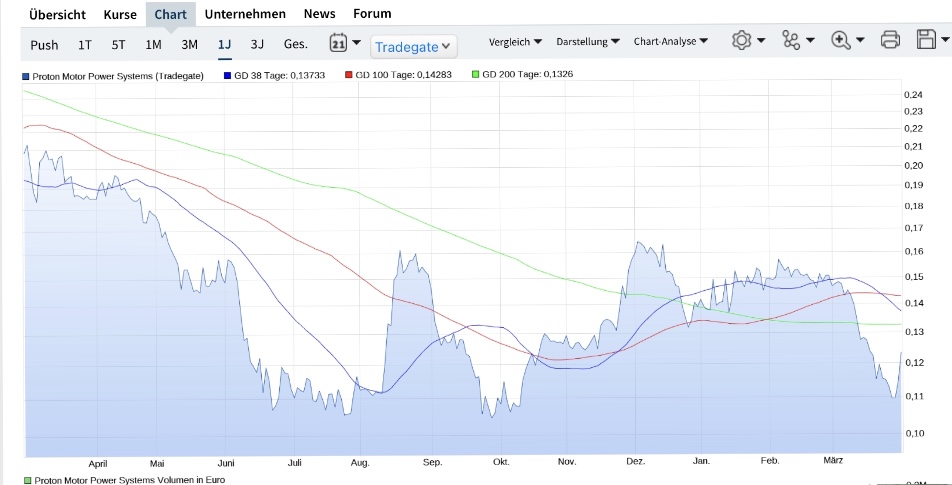Image resolution: width=952 pixels, height=485 pixels.
Task: Go to the Unternehmen tab
Action: pos(245,14)
